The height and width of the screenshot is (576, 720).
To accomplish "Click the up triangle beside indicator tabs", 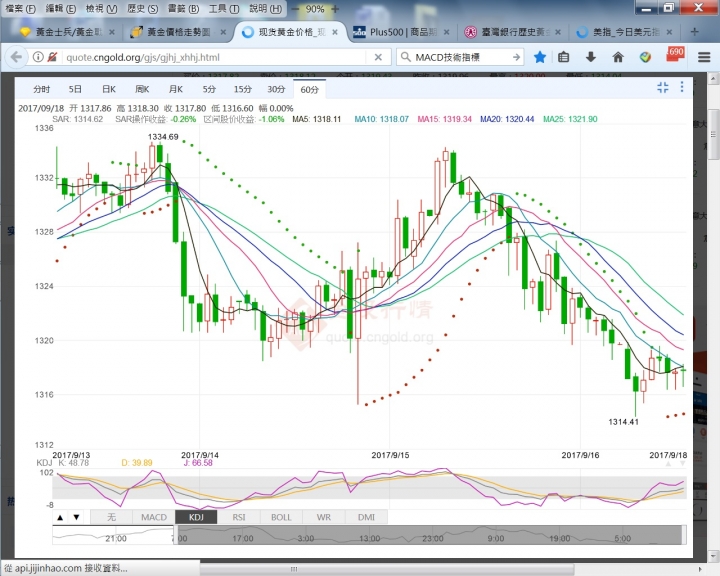I will (x=59, y=517).
